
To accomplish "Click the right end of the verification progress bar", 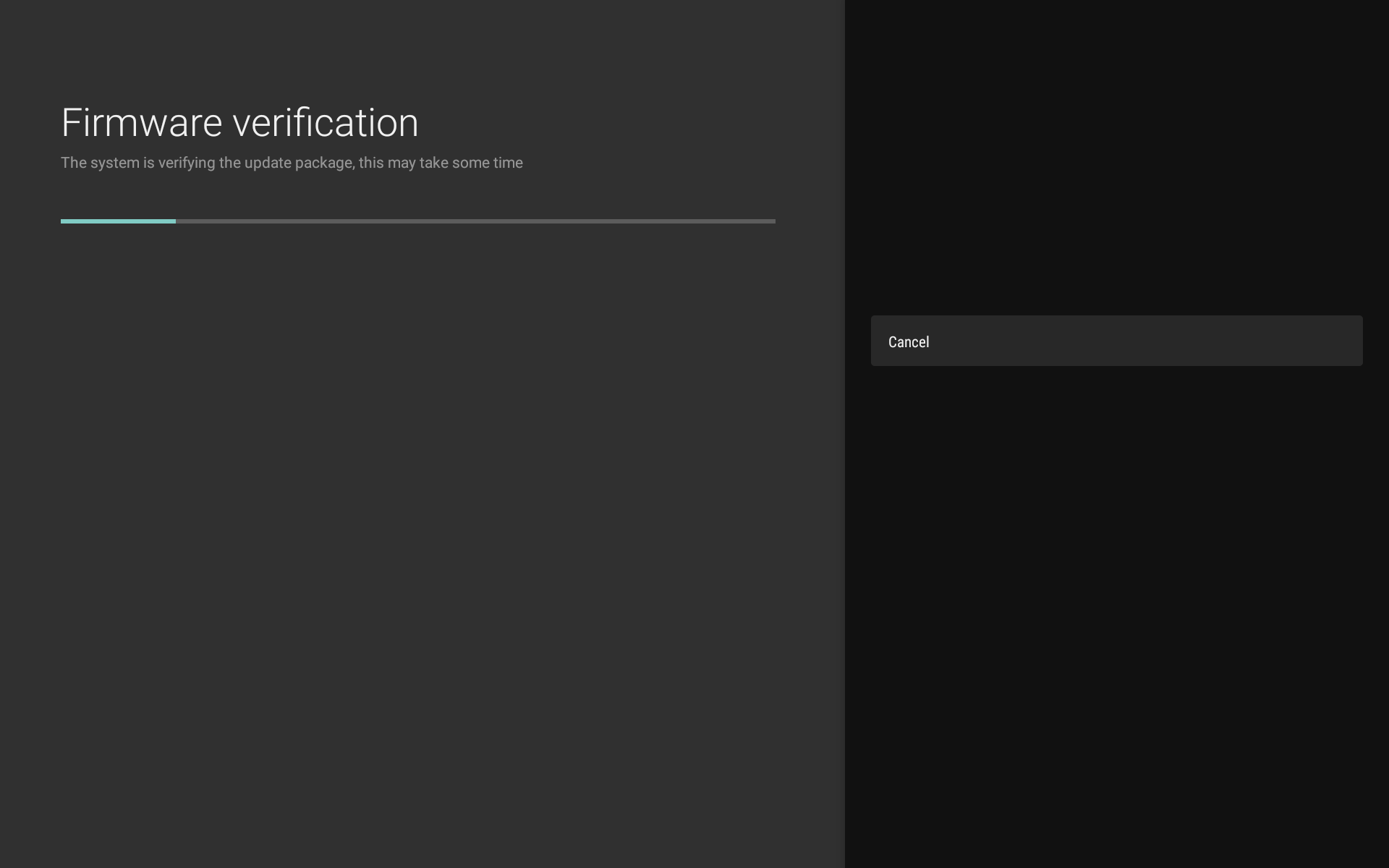I will click(x=771, y=221).
